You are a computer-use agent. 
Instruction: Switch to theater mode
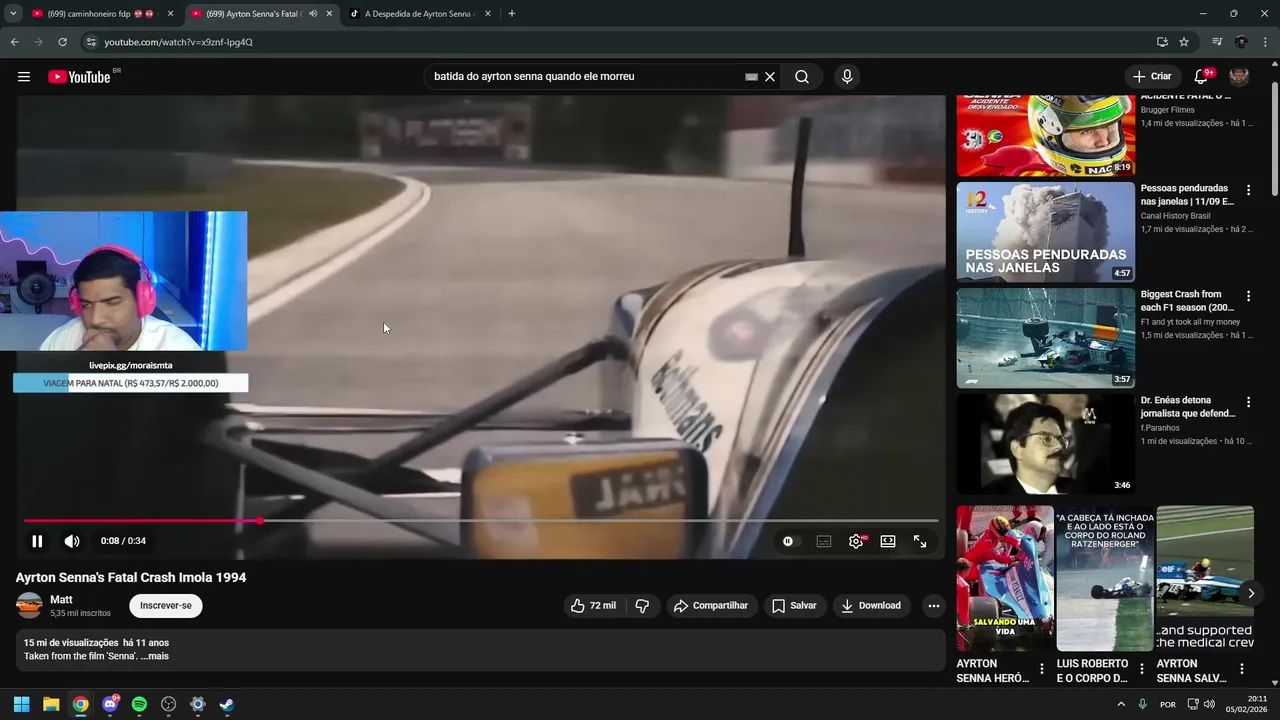[888, 541]
